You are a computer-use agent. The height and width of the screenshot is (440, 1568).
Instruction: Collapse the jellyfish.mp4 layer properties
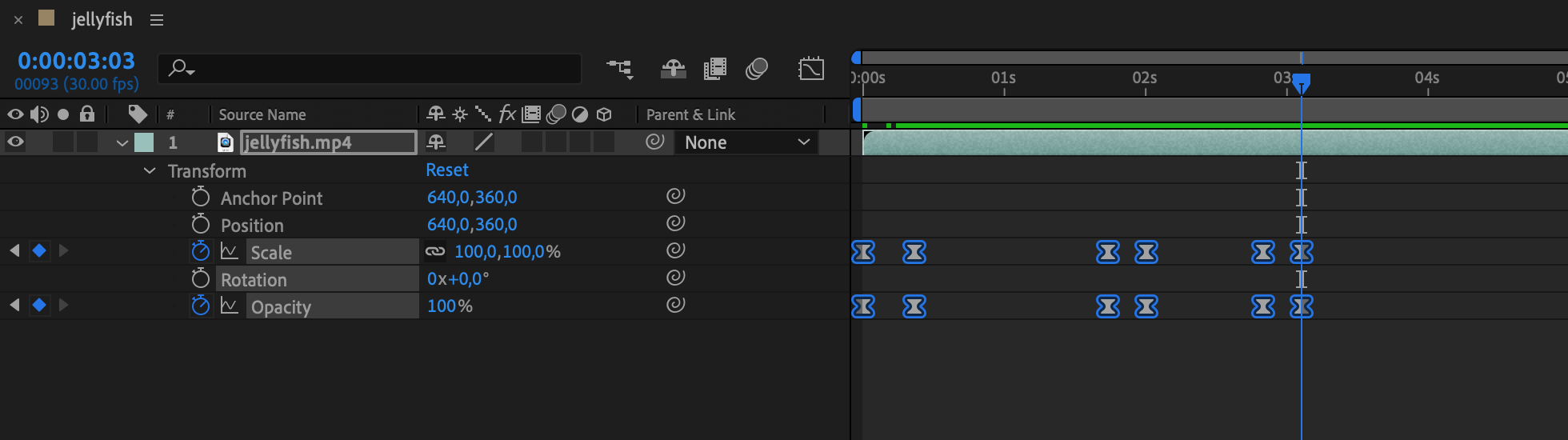pos(122,143)
